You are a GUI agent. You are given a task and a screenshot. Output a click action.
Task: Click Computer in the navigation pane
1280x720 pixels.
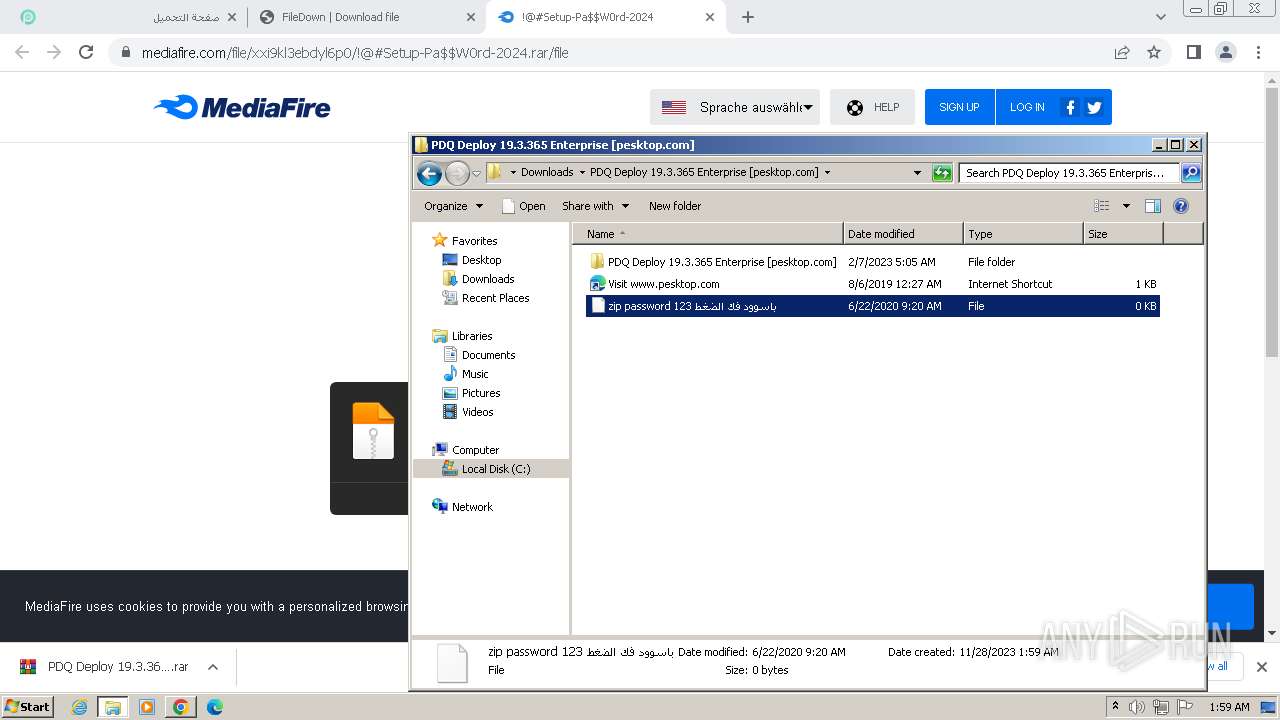(475, 450)
